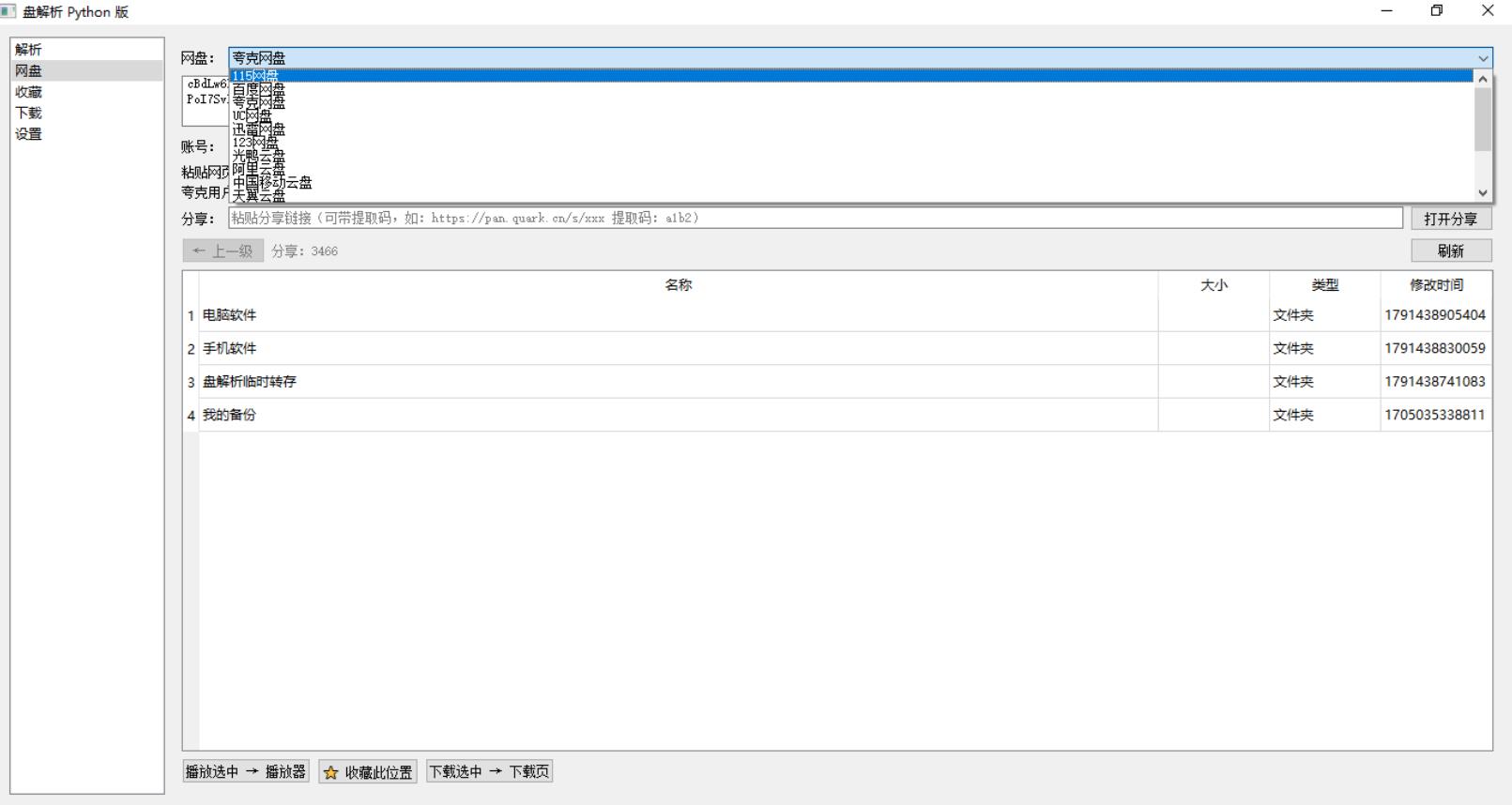Click the app icon in title bar

click(8, 11)
